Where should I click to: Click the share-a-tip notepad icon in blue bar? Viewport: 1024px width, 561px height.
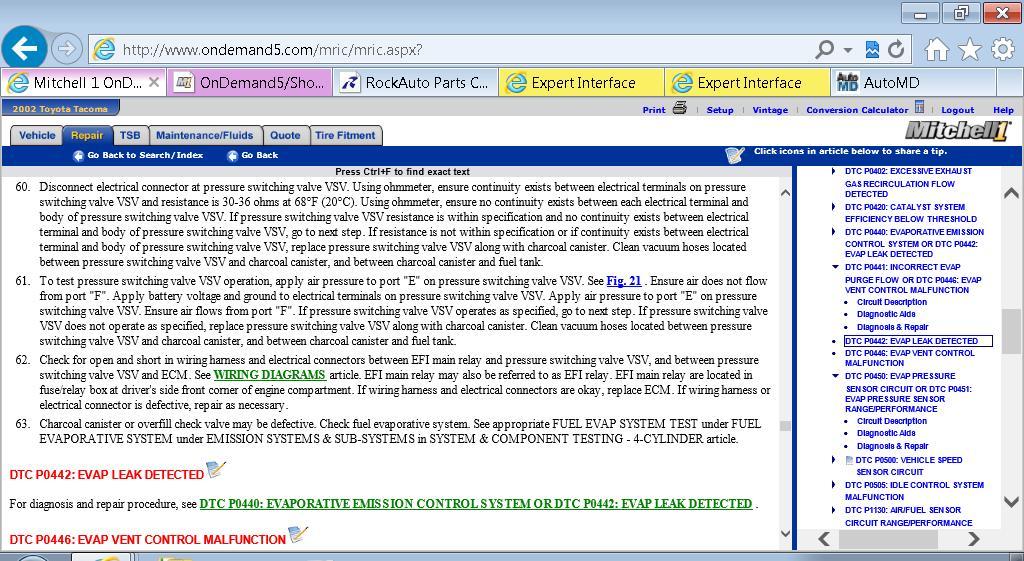coord(735,155)
